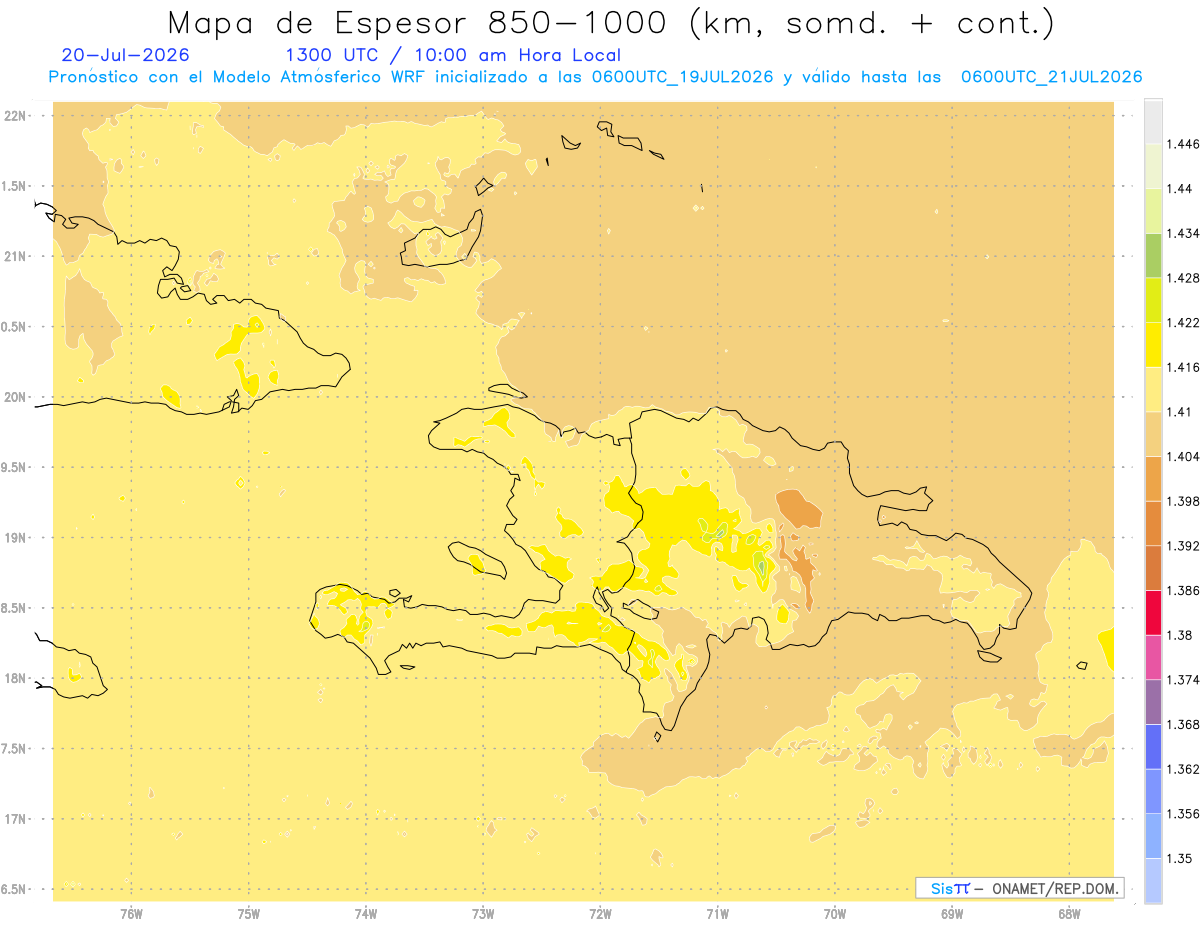The height and width of the screenshot is (927, 1200).
Task: Select the green legend swatch between 1.428 and 1.434
Action: (x=1153, y=255)
